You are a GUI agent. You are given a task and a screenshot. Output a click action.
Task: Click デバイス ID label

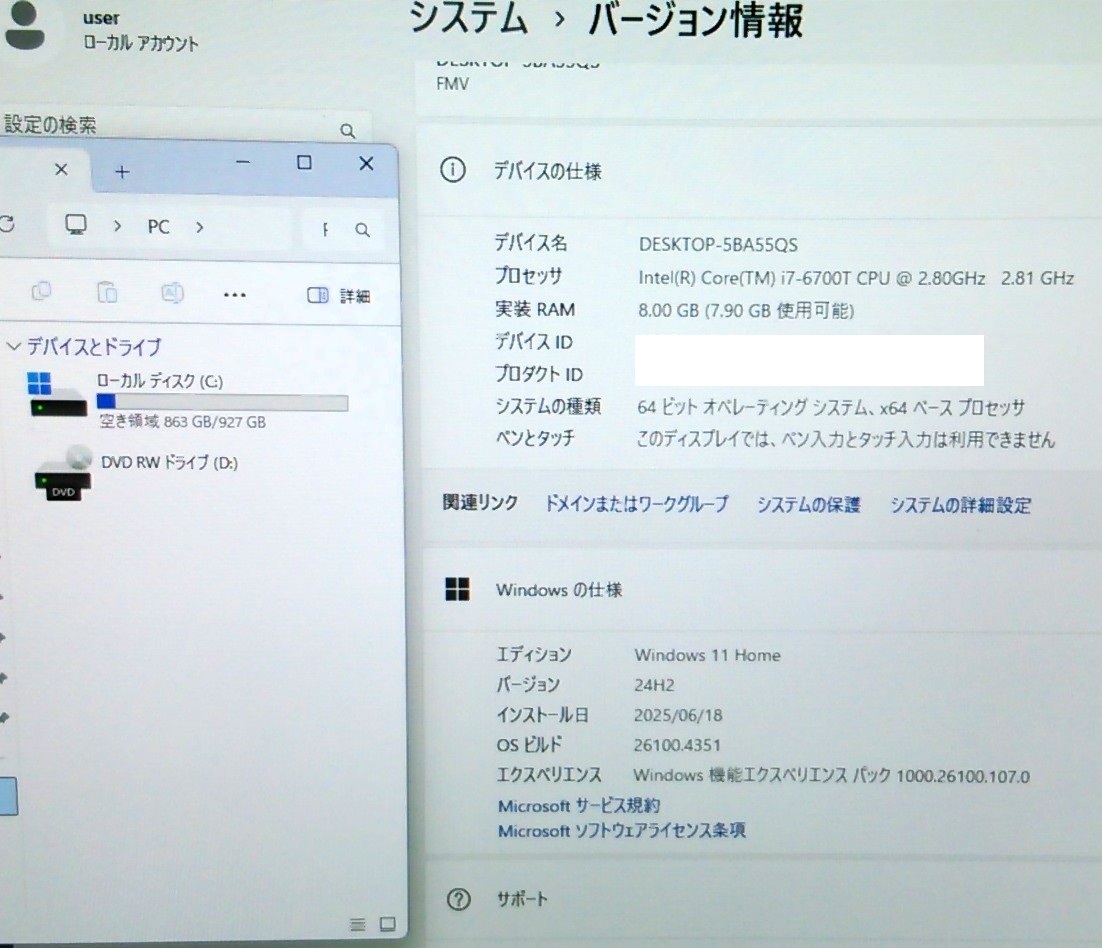(x=534, y=342)
